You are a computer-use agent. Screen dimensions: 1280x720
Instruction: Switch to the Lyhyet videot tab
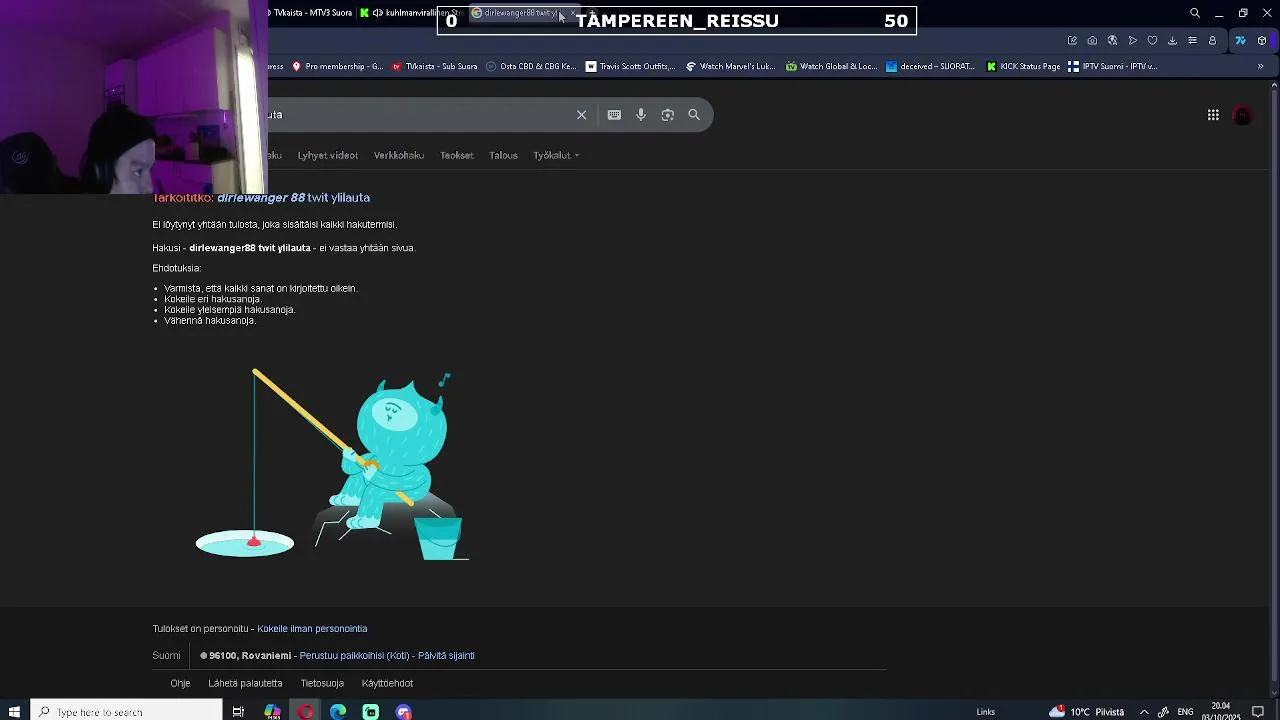click(327, 155)
